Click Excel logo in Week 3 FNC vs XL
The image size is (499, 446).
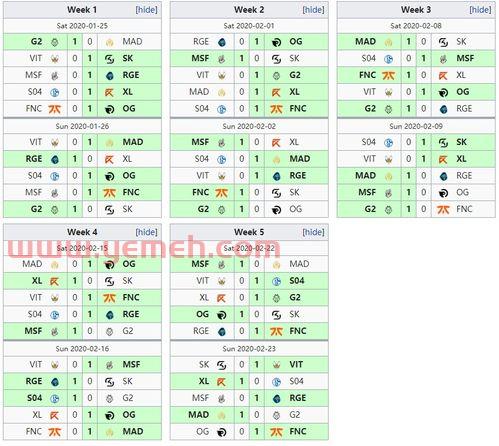(x=443, y=76)
